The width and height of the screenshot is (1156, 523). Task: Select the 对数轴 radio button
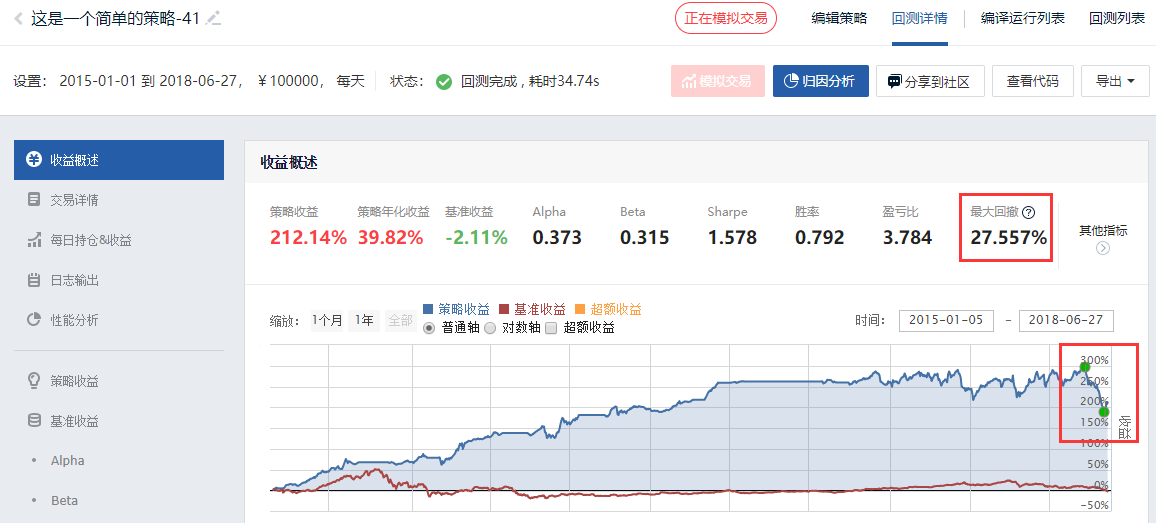click(490, 328)
